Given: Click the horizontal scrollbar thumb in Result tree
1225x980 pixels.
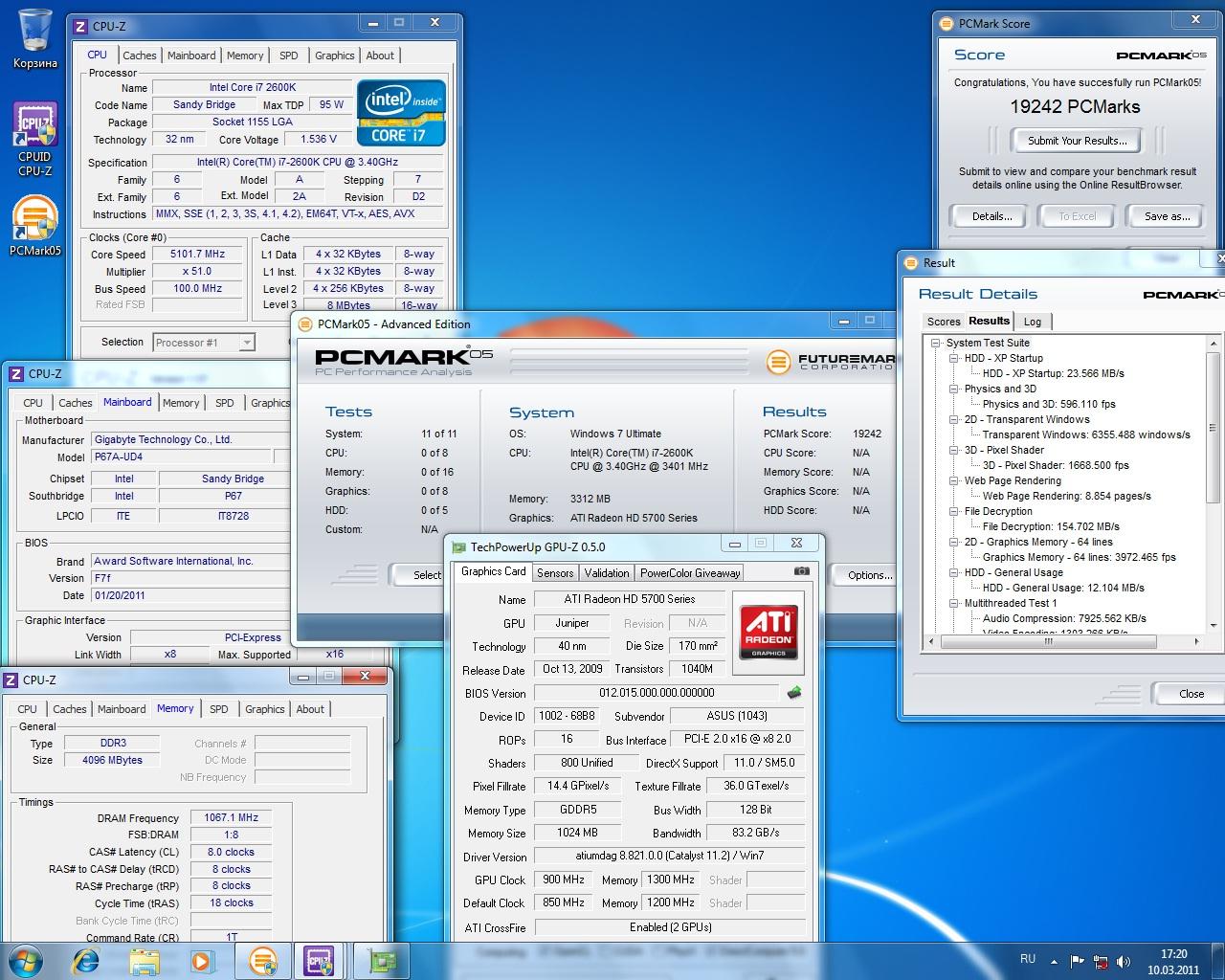Looking at the screenshot, I should coord(1048,641).
